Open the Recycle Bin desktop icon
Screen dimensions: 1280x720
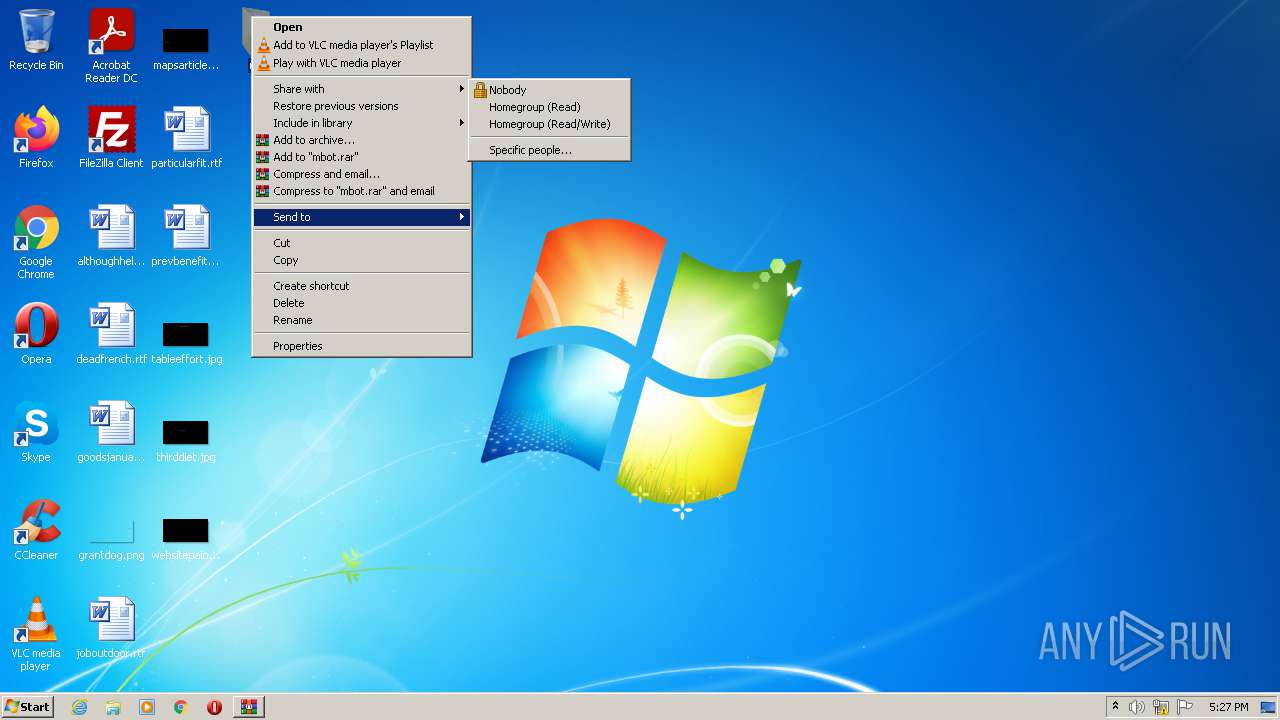click(x=36, y=41)
